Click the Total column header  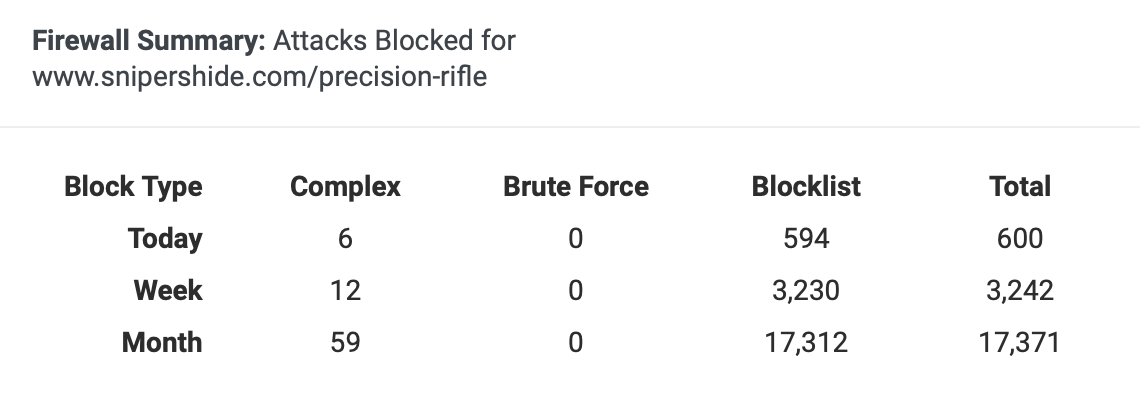click(x=1020, y=187)
